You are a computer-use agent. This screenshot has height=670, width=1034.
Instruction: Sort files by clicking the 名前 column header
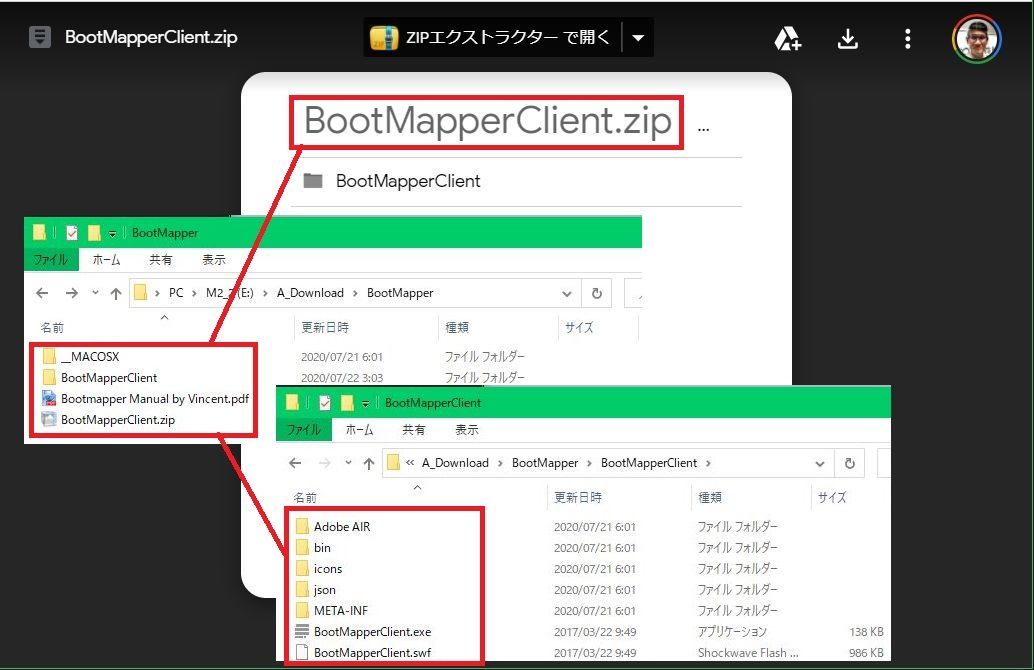point(52,327)
